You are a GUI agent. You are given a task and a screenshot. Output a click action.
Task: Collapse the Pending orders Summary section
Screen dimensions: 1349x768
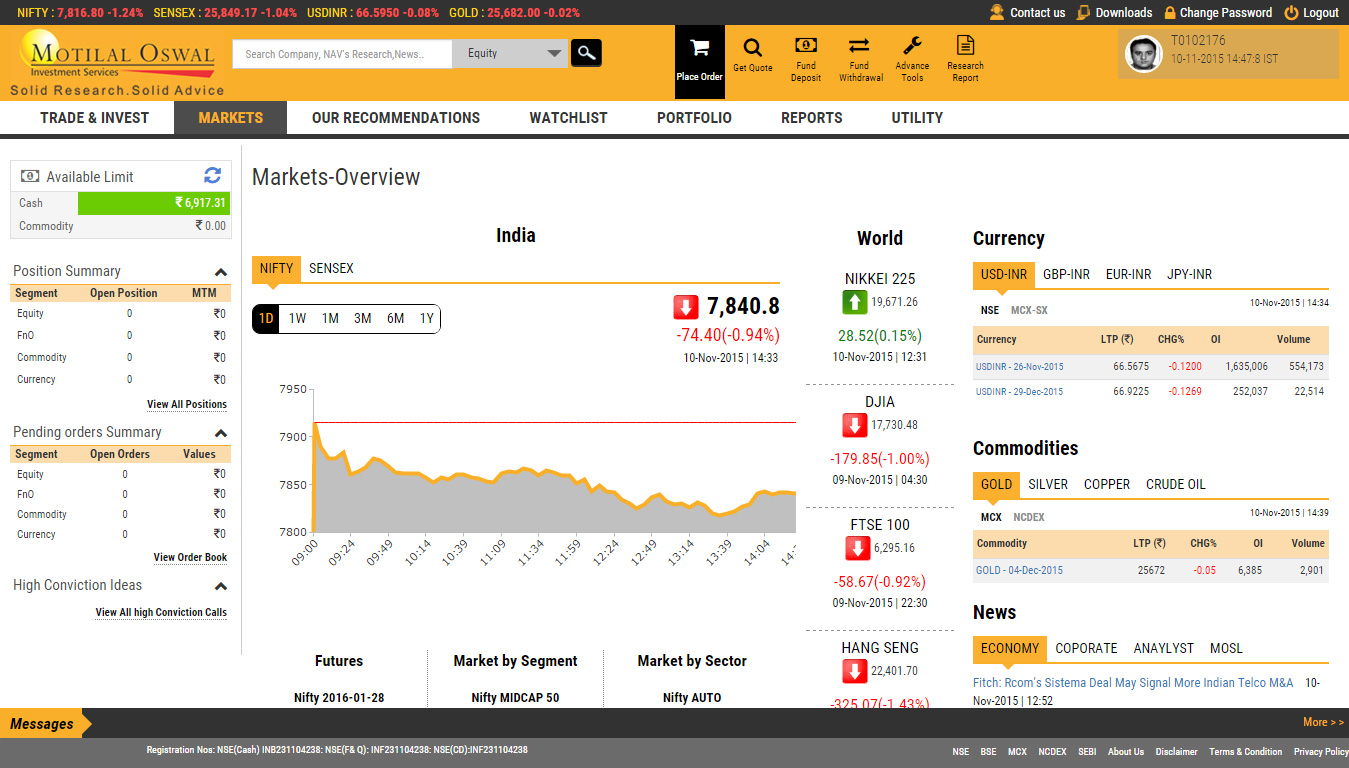[221, 433]
